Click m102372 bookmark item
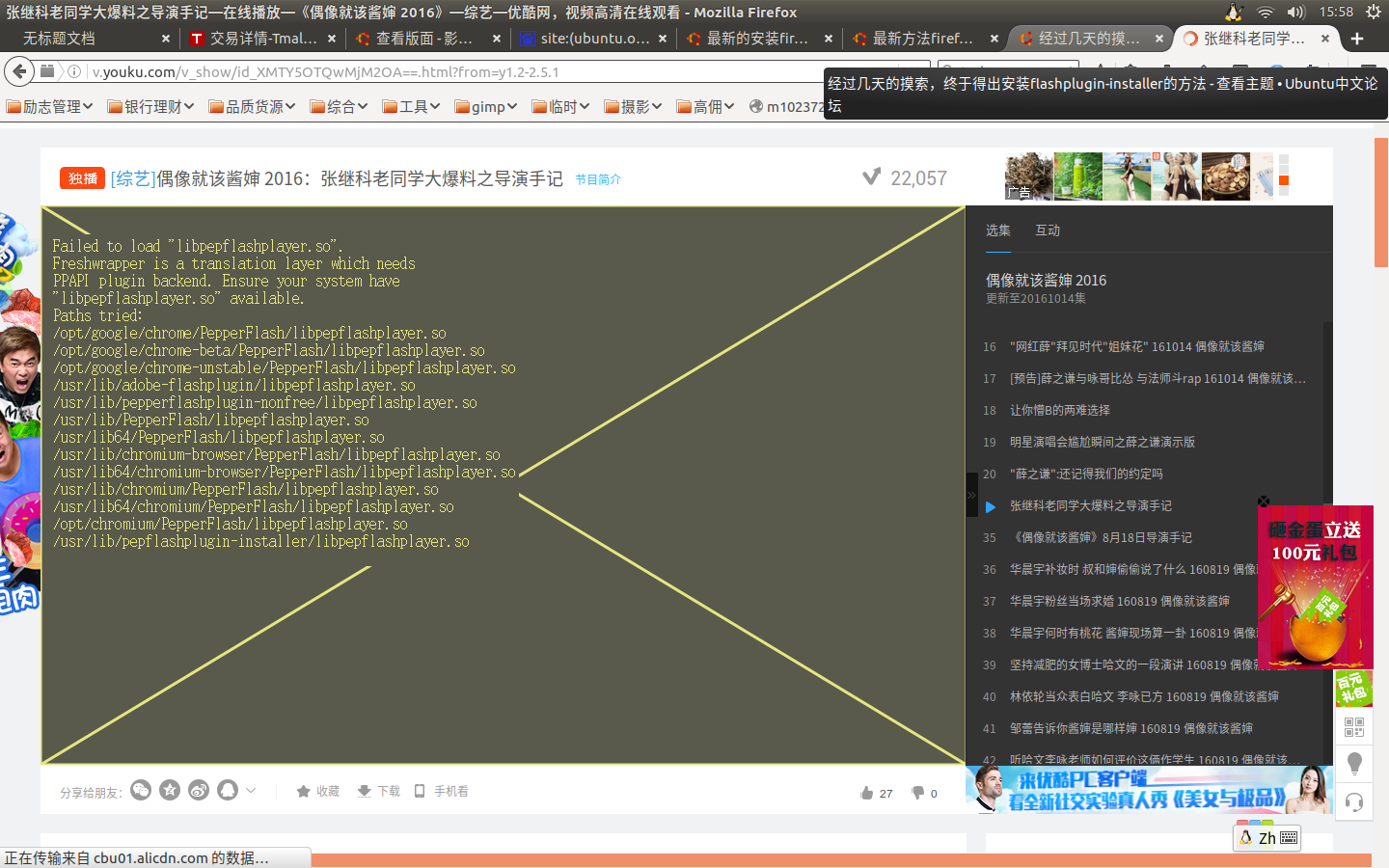This screenshot has width=1389, height=868. click(787, 106)
